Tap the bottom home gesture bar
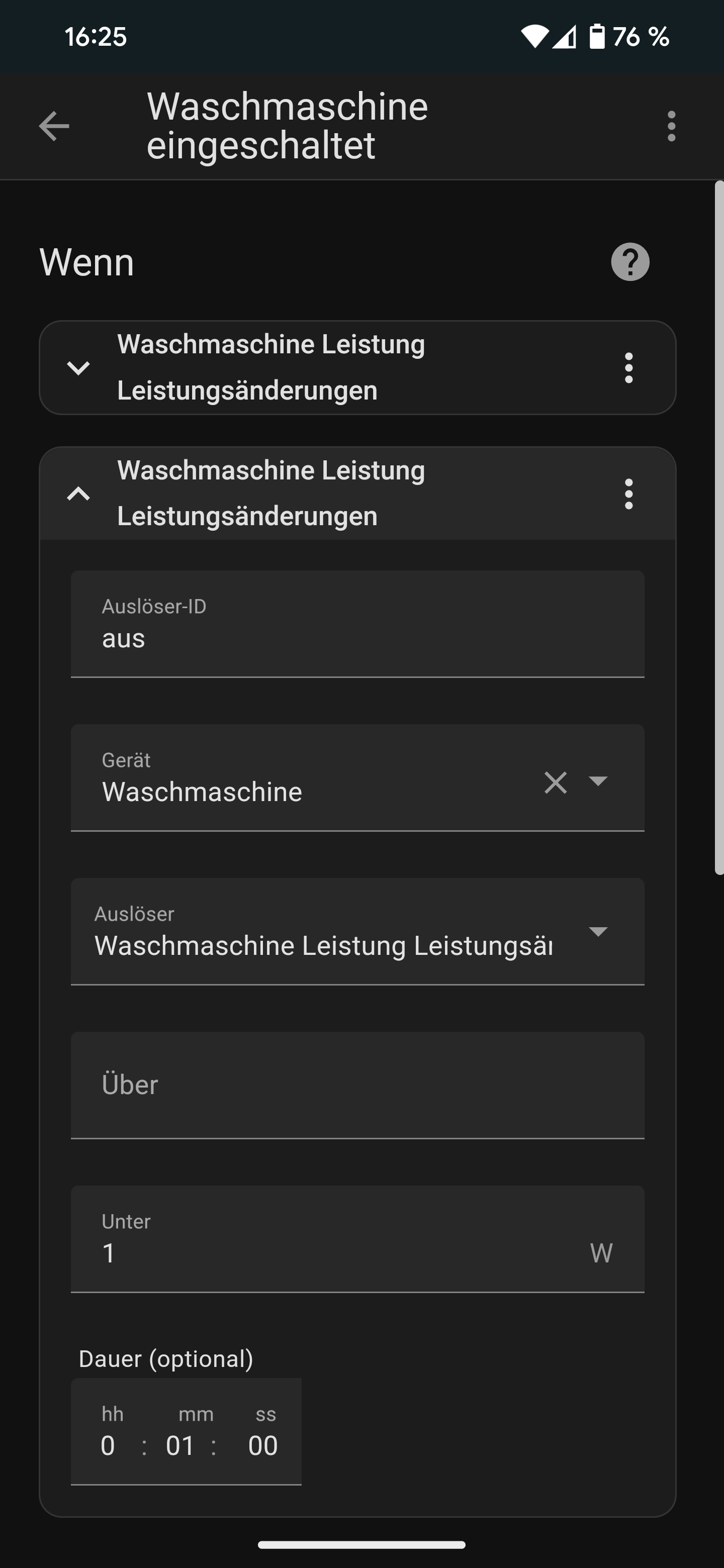The image size is (724, 1568). click(361, 1544)
